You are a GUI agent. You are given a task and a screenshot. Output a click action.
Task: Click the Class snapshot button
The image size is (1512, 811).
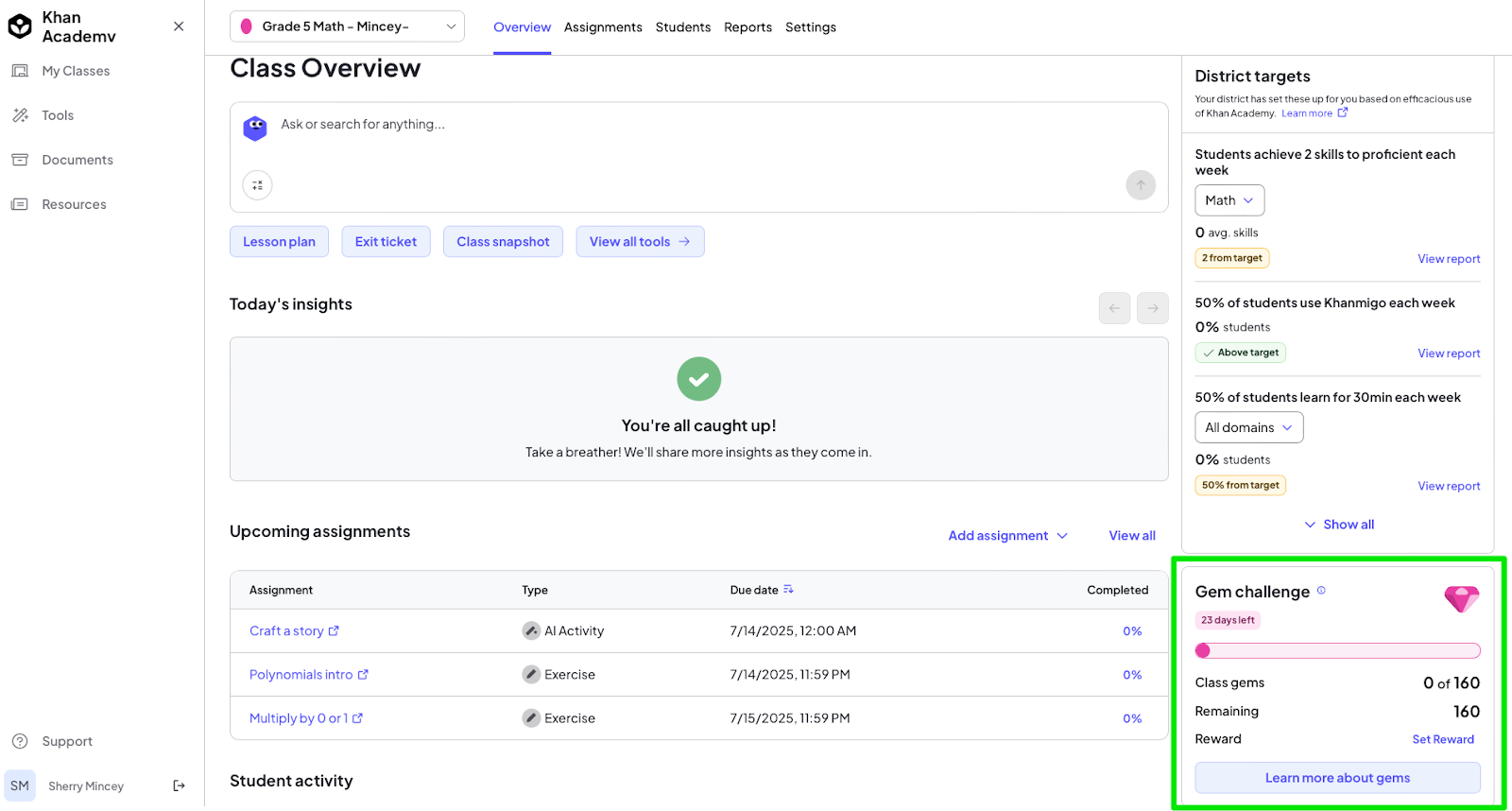pos(503,242)
